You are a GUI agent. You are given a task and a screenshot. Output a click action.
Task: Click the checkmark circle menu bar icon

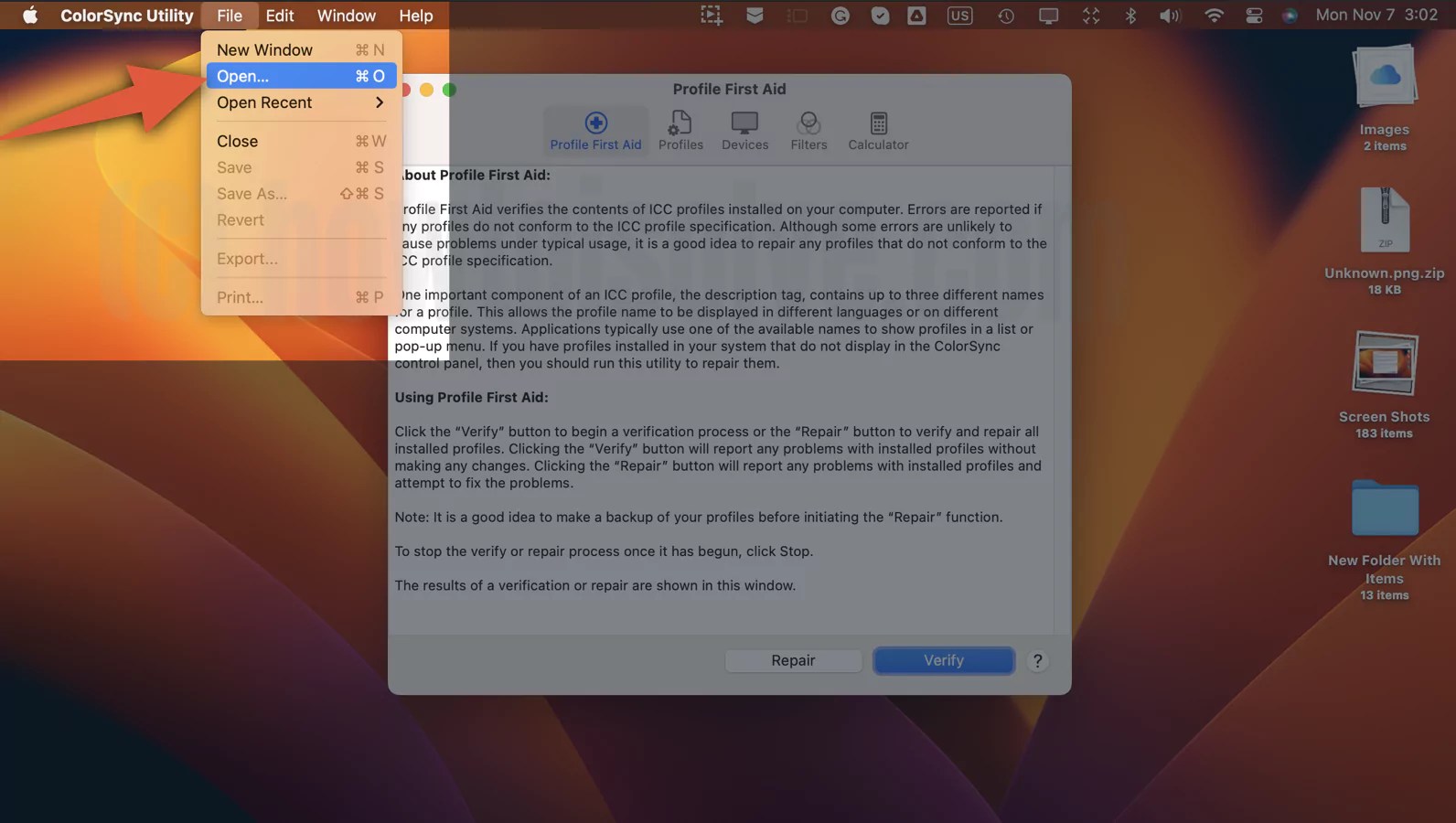880,15
